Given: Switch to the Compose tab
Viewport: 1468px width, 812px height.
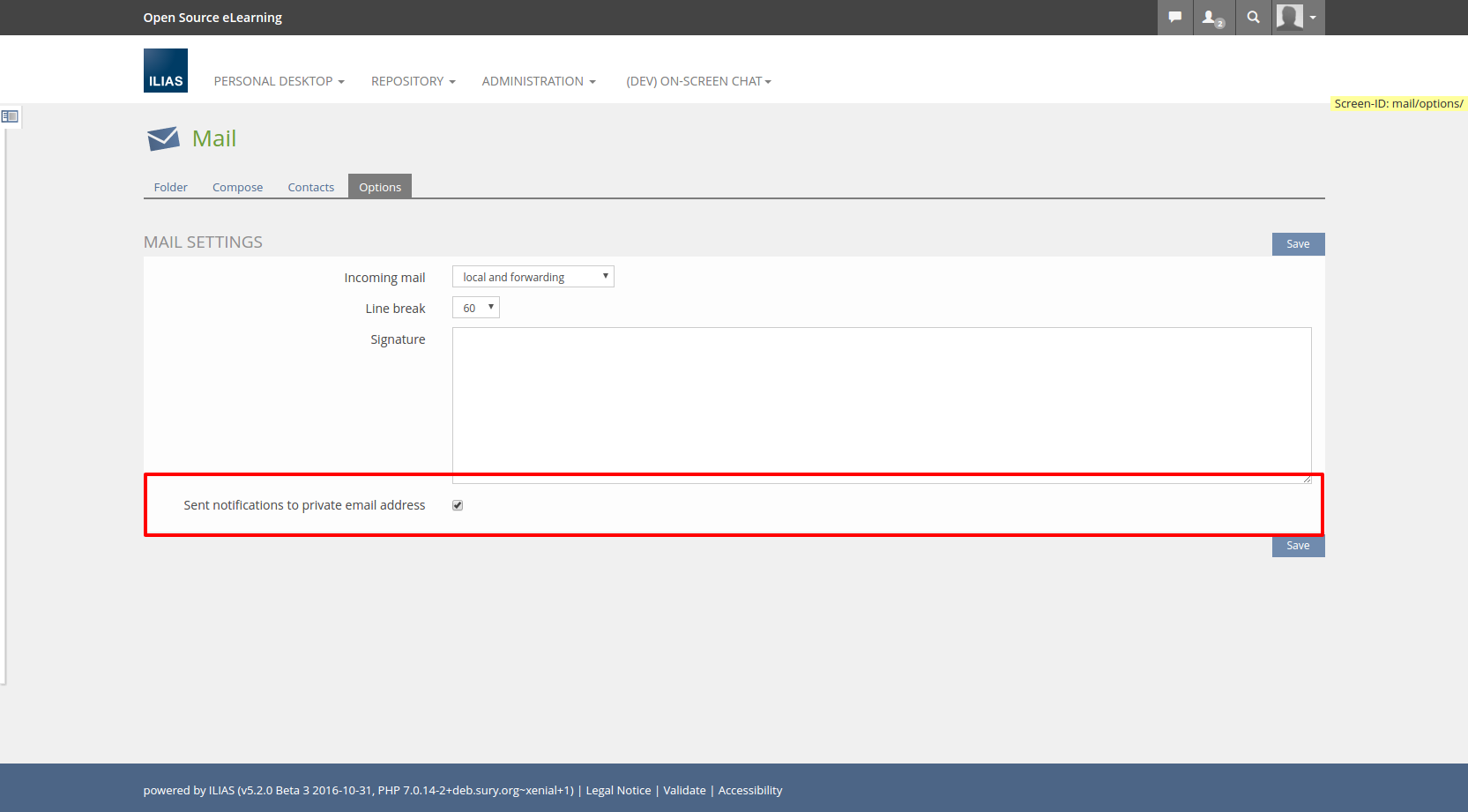Looking at the screenshot, I should 237,187.
